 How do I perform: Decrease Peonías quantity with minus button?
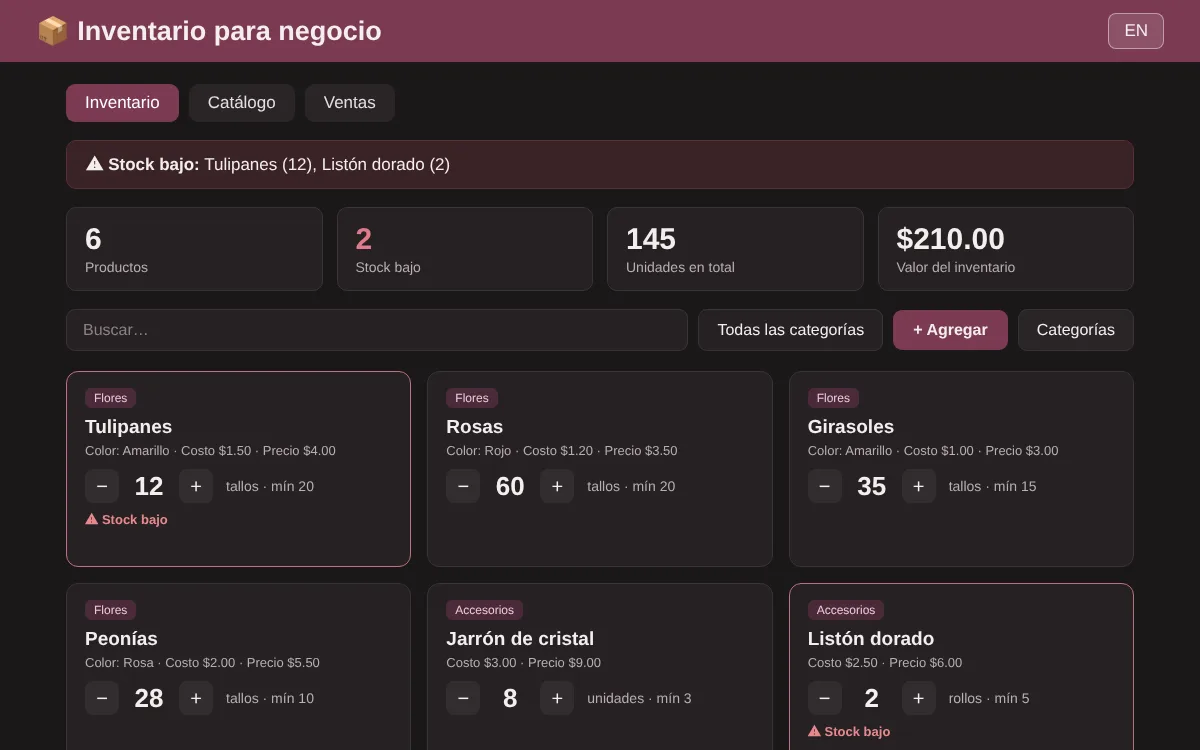pos(102,698)
